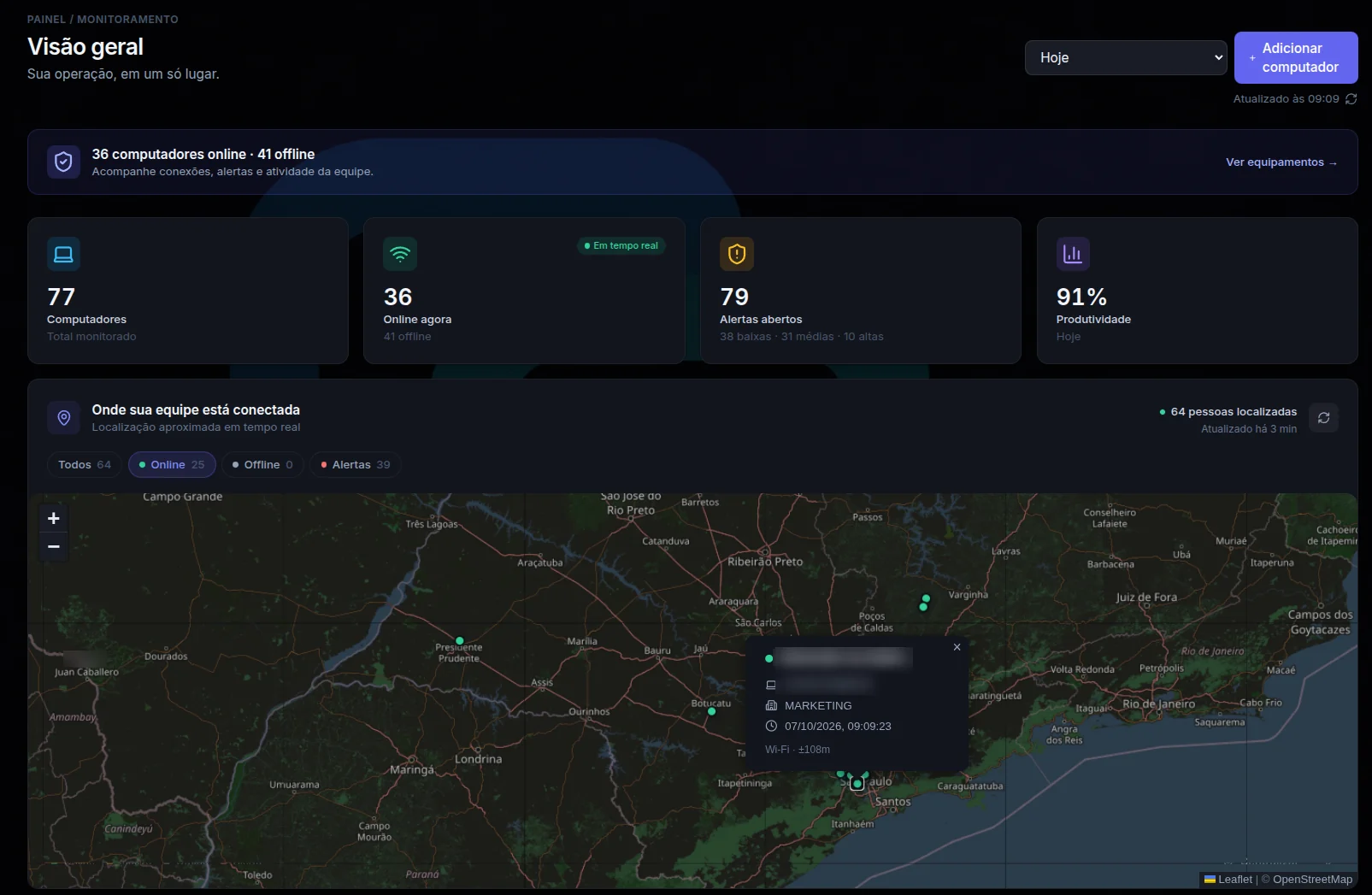Click the 64 pessoas localizadas text
Screen dimensions: 1372x895
1234,411
